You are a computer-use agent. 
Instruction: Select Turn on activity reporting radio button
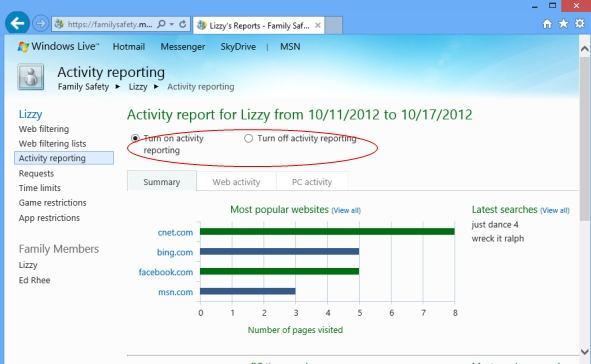coord(135,138)
